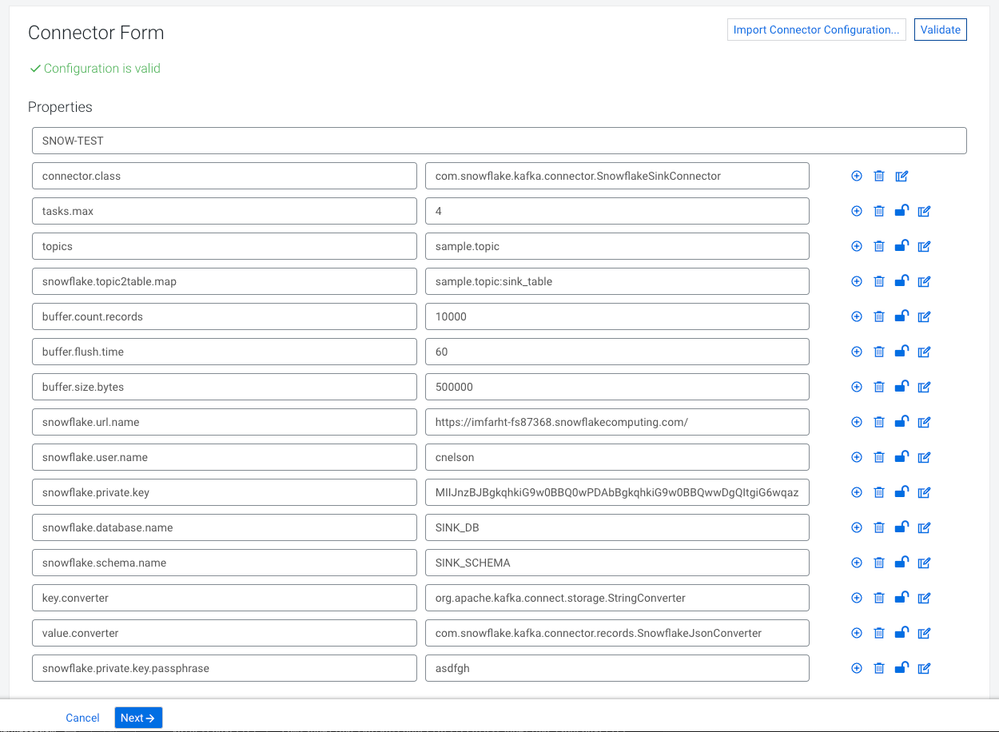999x732 pixels.
Task: Toggle the lock on the tasks.max property
Action: (901, 211)
